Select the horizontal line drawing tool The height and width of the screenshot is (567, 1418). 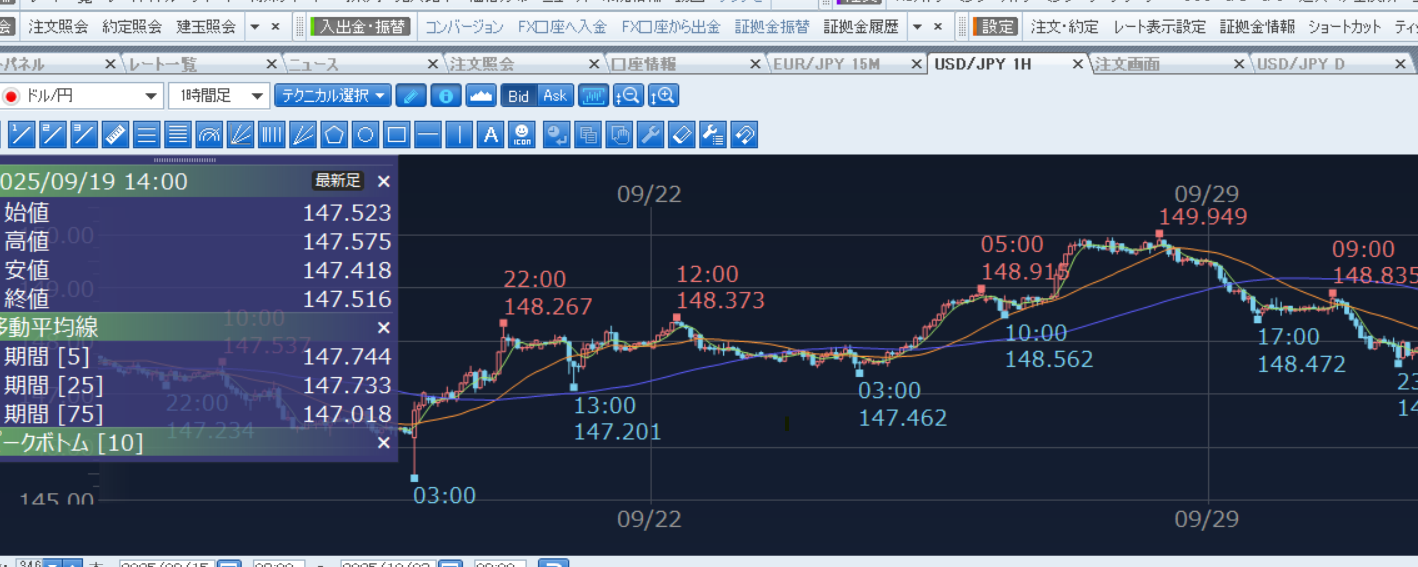pyautogui.click(x=428, y=135)
